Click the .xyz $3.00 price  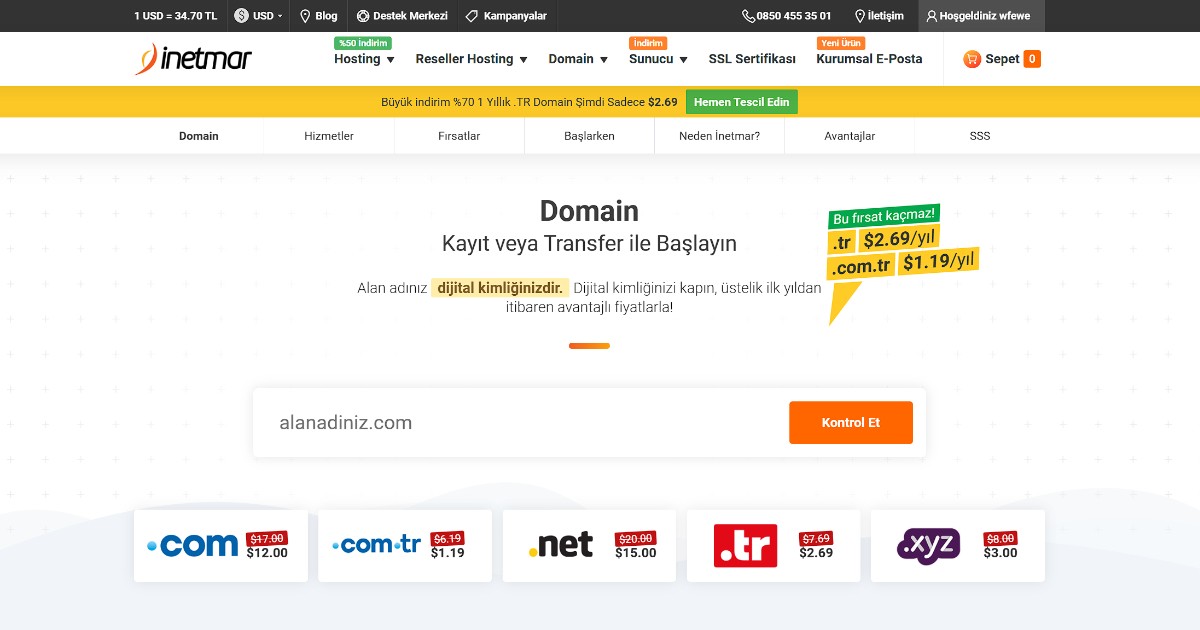1001,553
